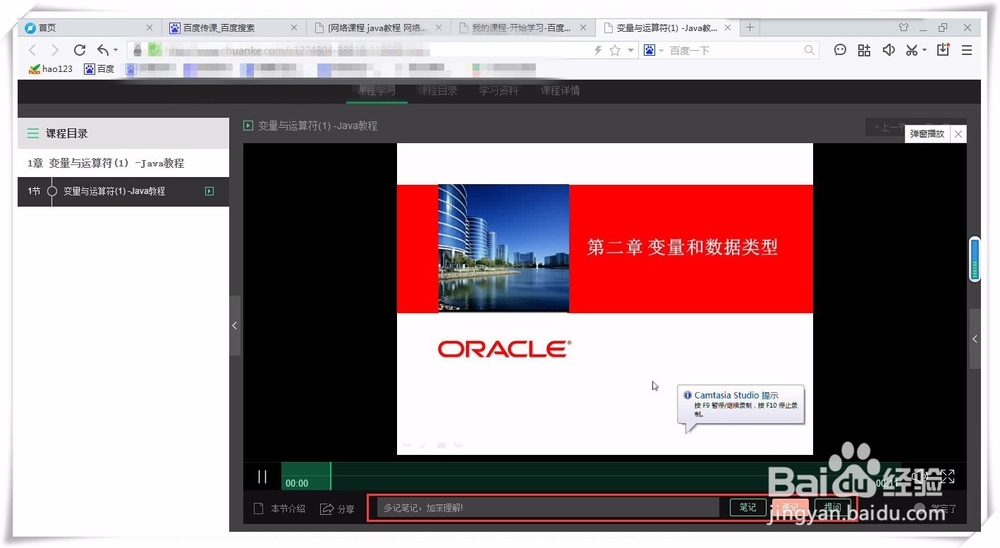This screenshot has width=1000, height=548.
Task: Click the scissors screenshot tool icon
Action: point(912,50)
